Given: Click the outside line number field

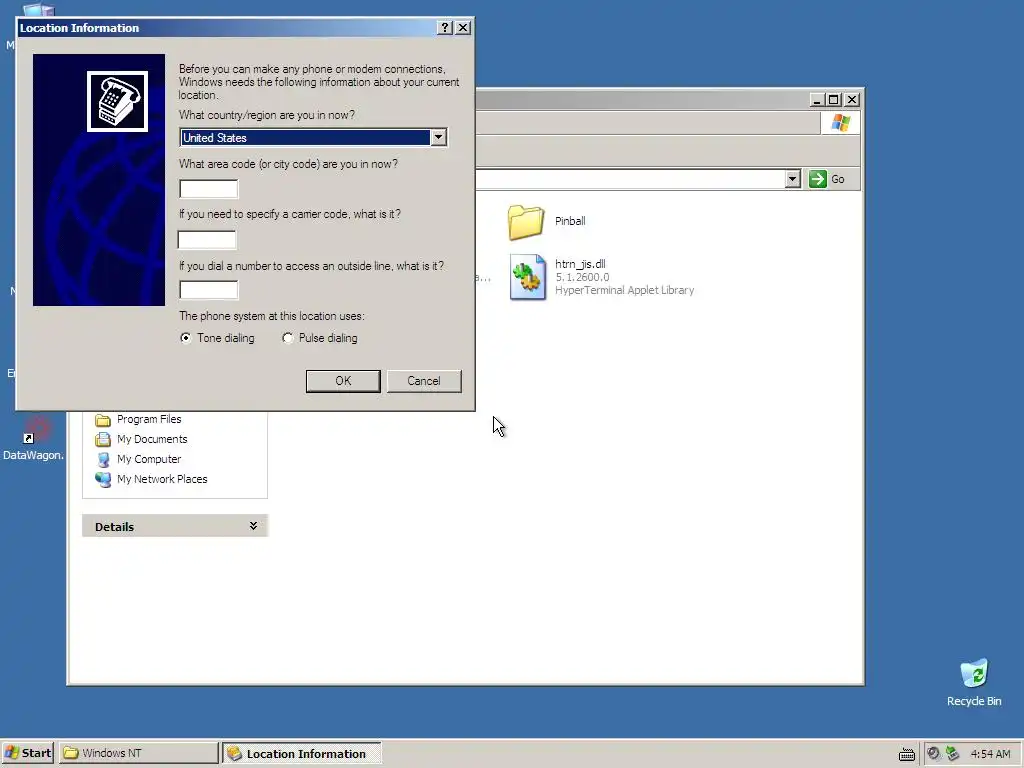Looking at the screenshot, I should (x=209, y=290).
